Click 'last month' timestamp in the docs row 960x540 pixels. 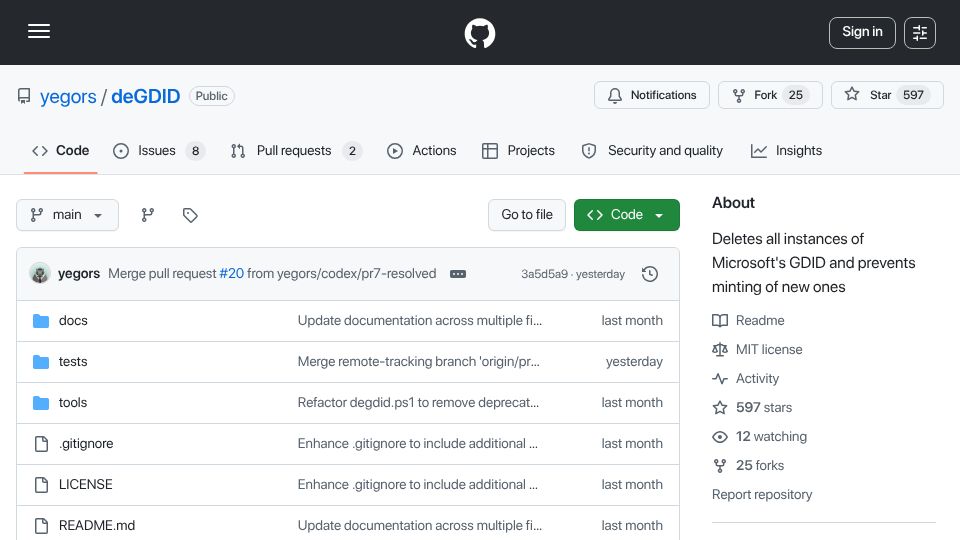tap(632, 321)
